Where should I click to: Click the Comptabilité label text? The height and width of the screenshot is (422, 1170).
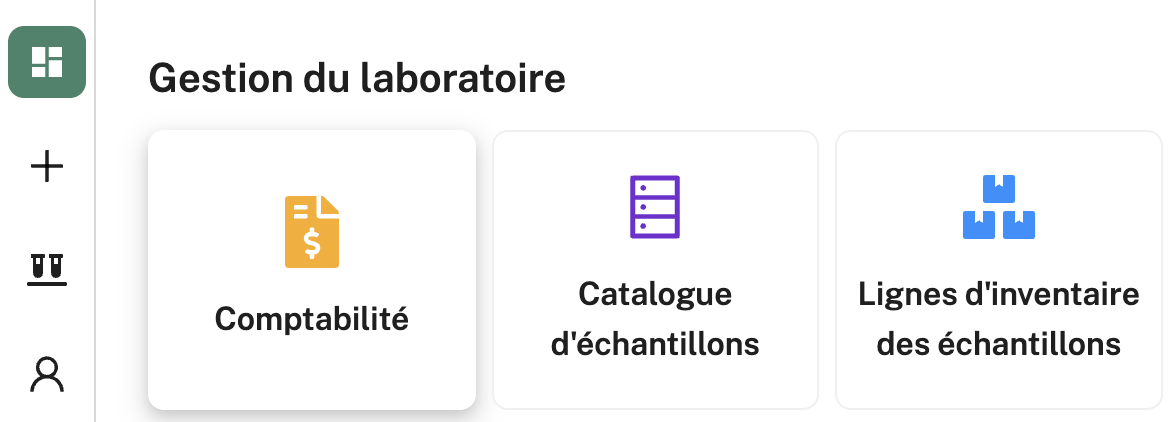[312, 319]
